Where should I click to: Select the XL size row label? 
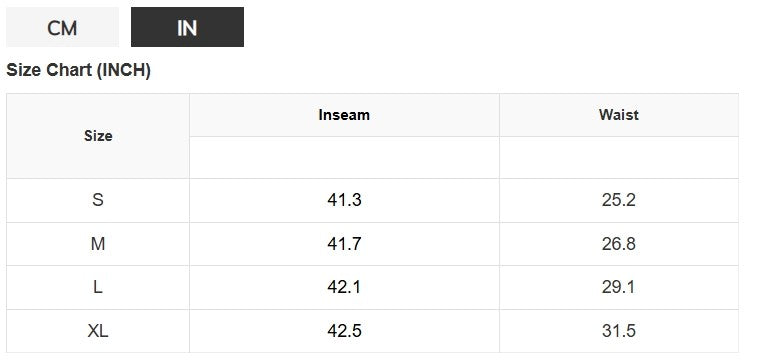pos(98,331)
